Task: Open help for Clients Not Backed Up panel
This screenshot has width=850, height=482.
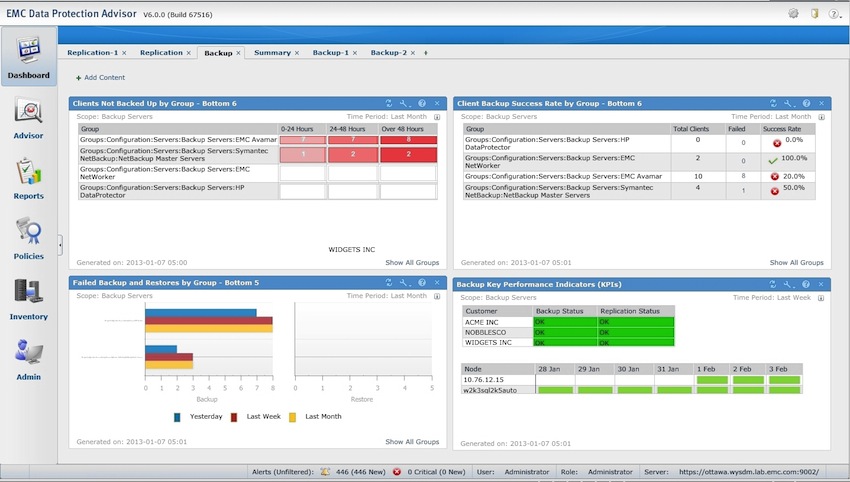Action: click(422, 103)
